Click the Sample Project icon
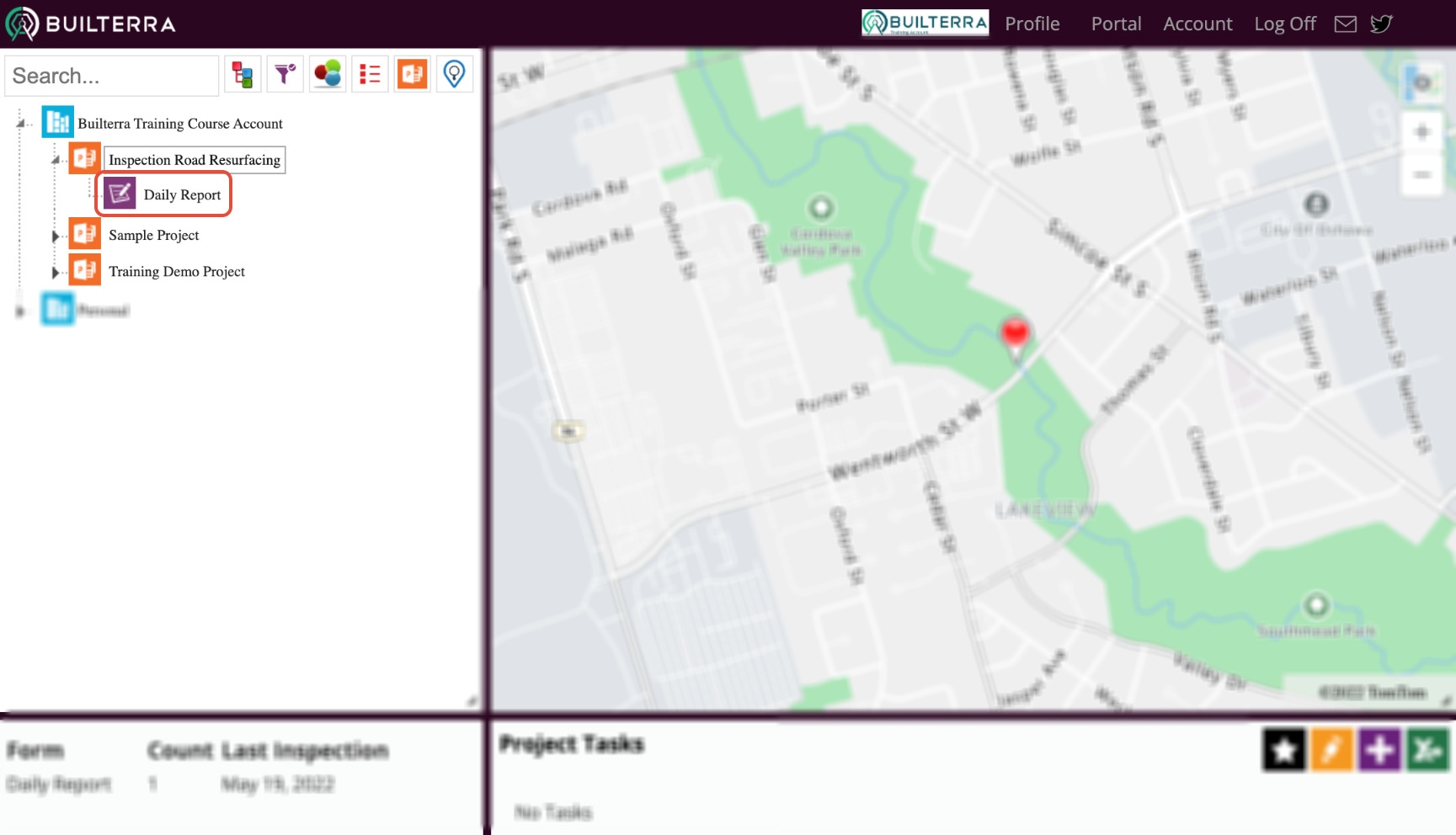 [84, 233]
